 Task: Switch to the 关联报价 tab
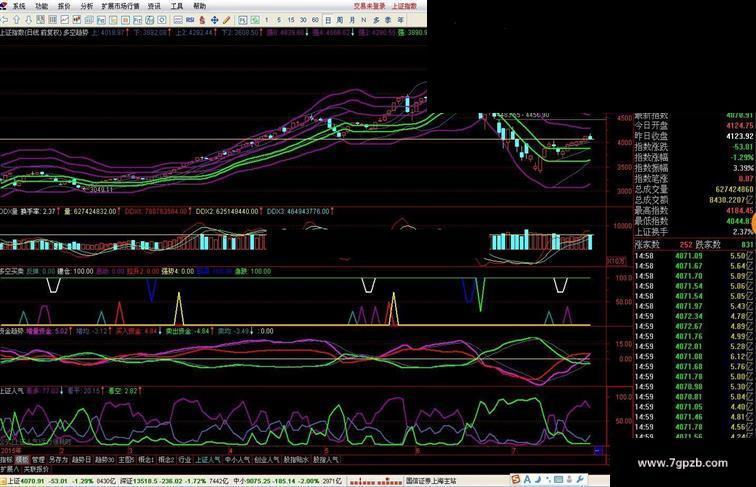tap(36, 469)
